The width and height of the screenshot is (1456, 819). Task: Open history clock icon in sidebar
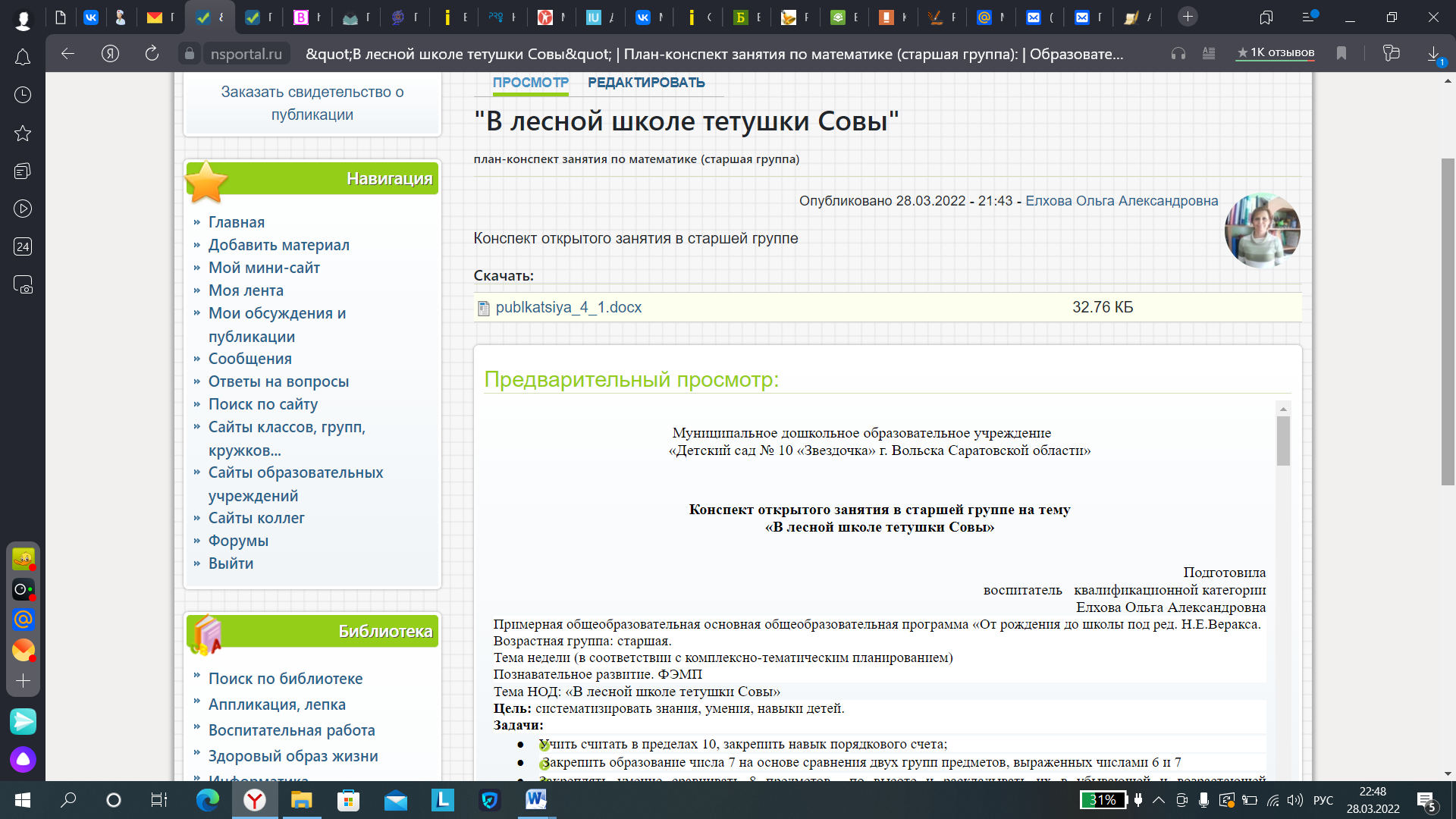tap(23, 95)
